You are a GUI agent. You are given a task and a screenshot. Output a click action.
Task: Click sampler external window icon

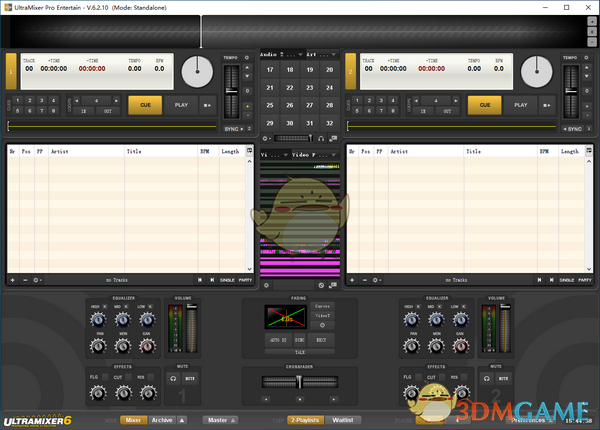[x=334, y=138]
